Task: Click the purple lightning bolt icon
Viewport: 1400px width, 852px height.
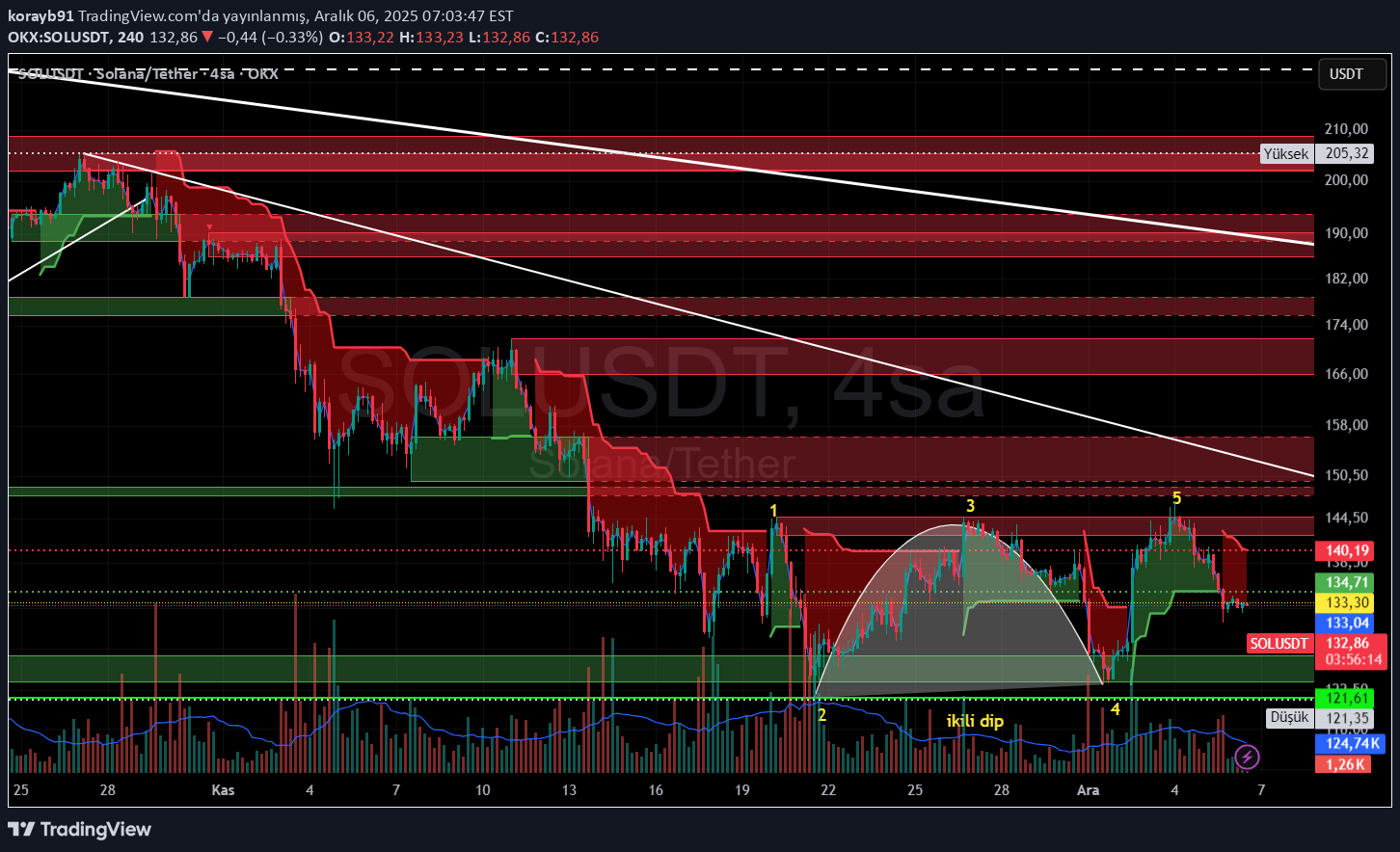Action: pyautogui.click(x=1247, y=758)
